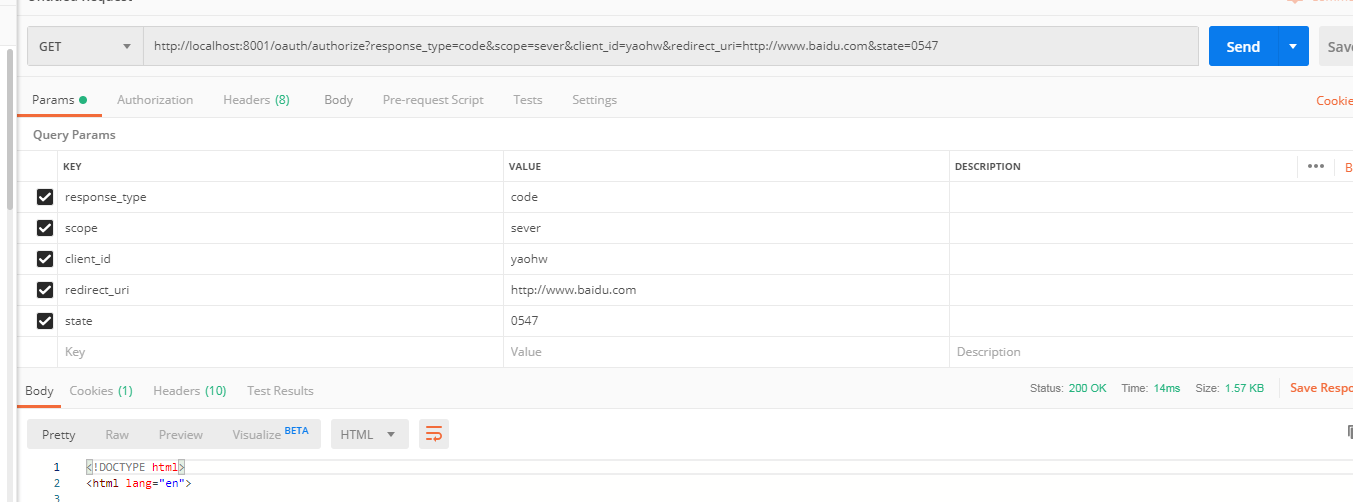Click the Size 1.57 KB indicator
1353x502 pixels.
1229,388
